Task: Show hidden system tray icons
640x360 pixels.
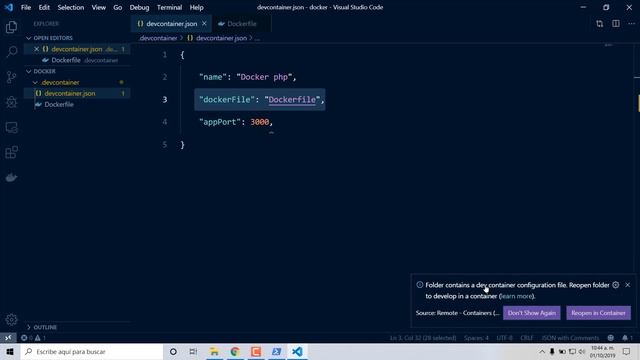Action: [542, 351]
